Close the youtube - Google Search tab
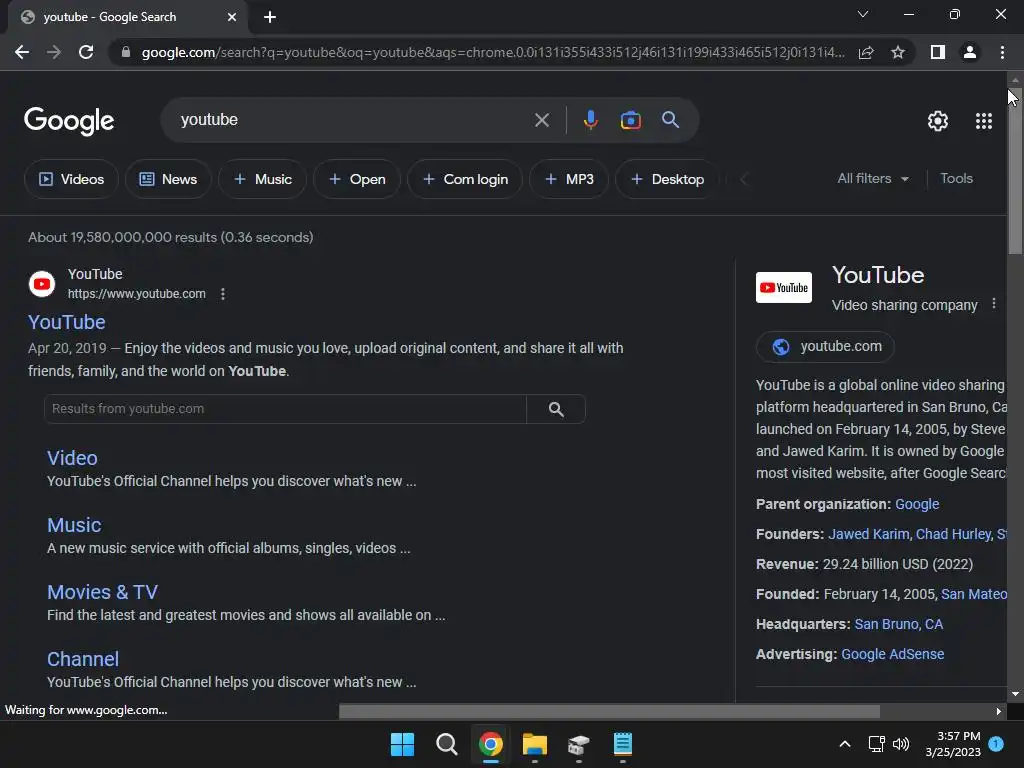This screenshot has width=1024, height=768. (x=232, y=17)
